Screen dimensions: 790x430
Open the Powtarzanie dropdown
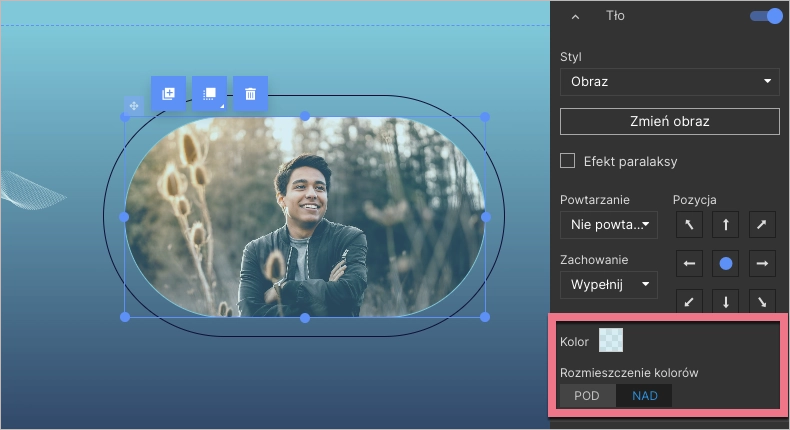[x=608, y=225]
